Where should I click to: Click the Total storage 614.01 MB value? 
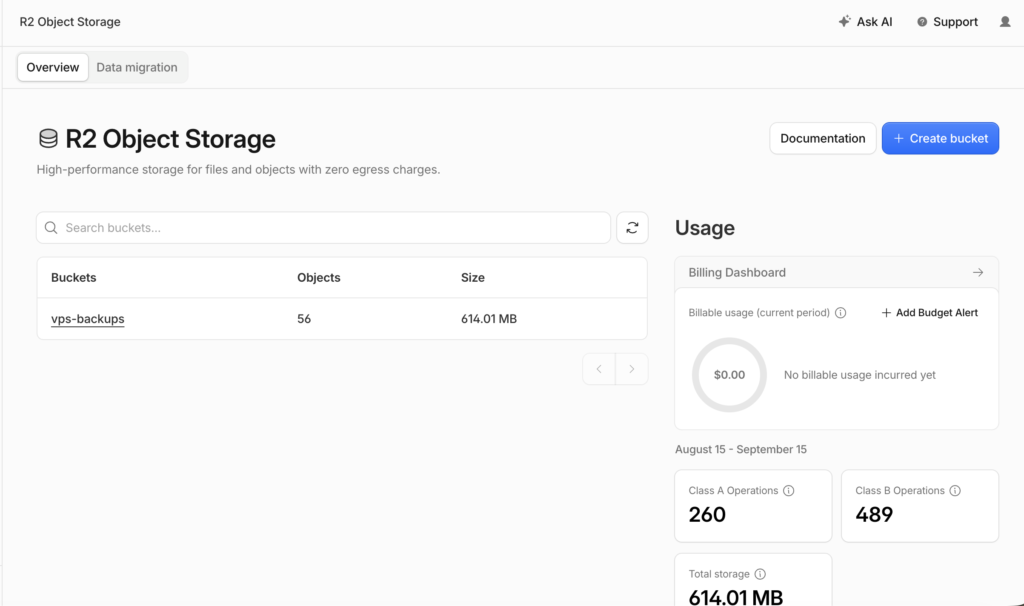(736, 597)
